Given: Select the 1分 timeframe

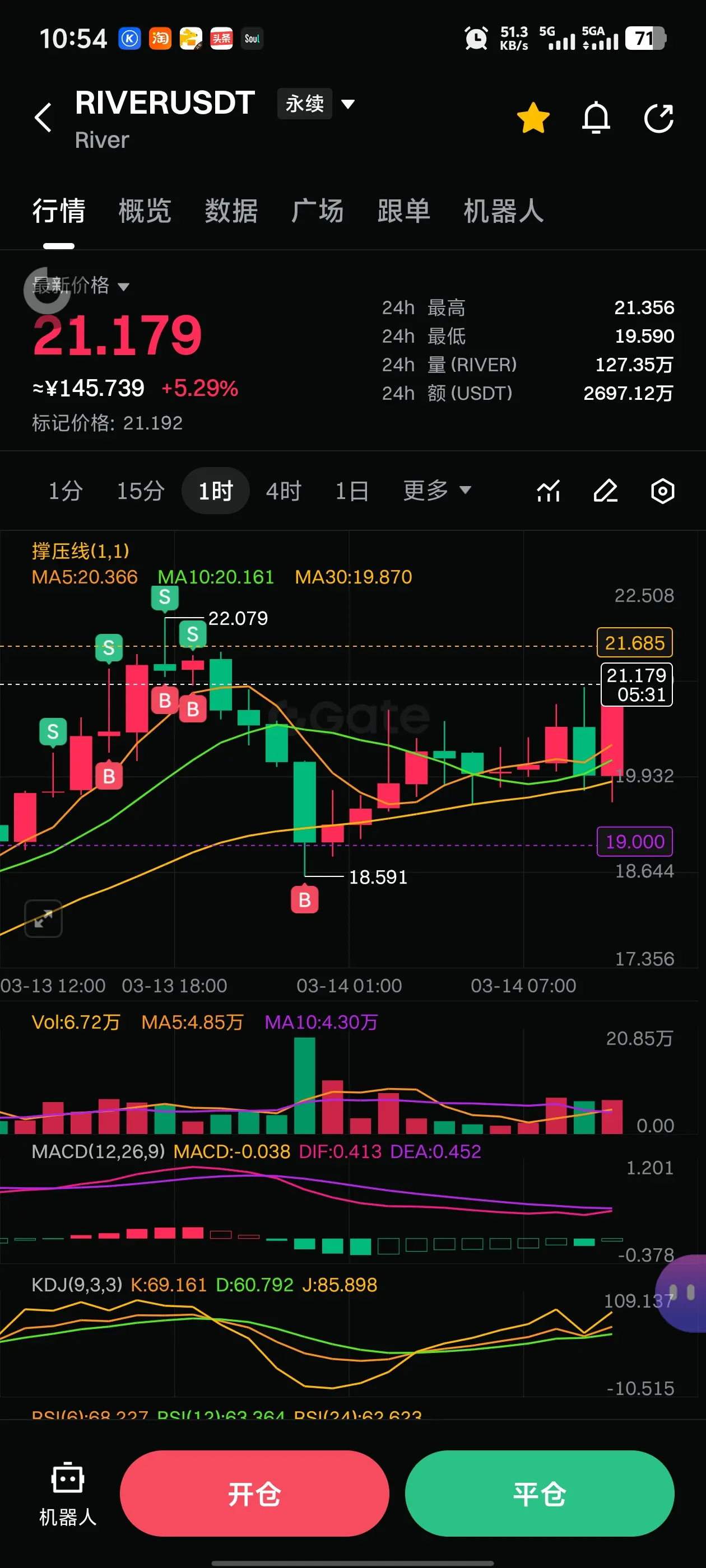Looking at the screenshot, I should coord(66,491).
